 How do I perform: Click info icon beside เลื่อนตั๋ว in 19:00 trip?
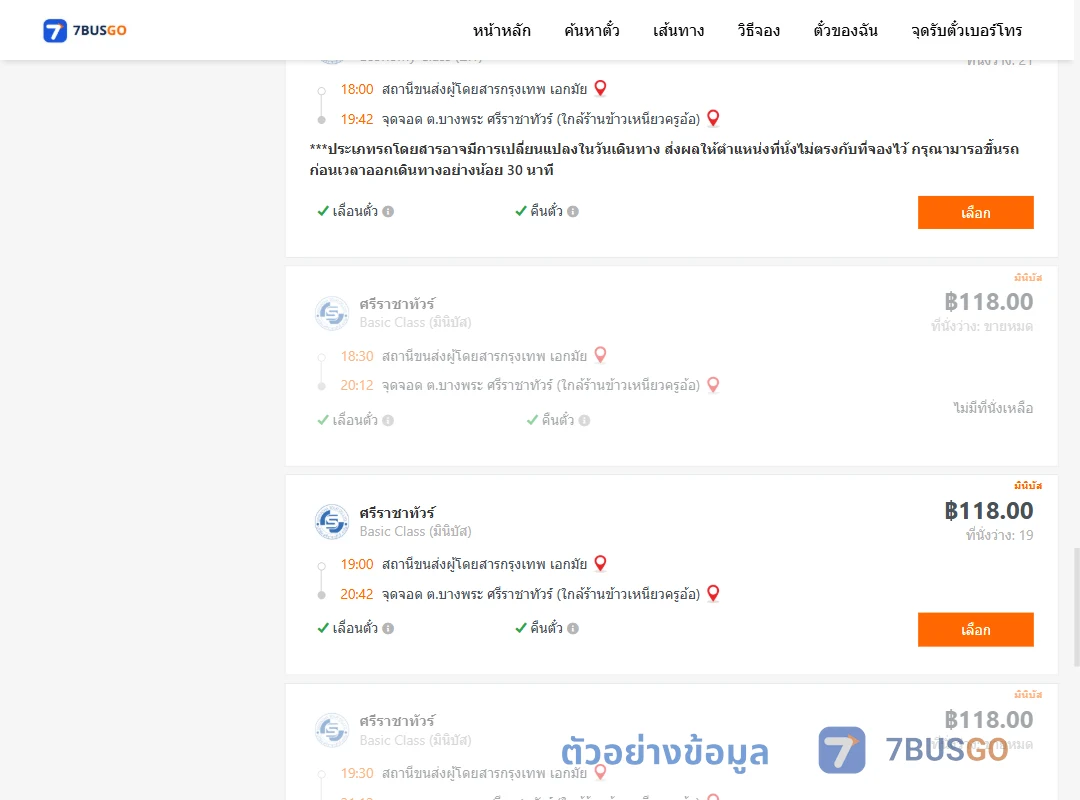tap(388, 628)
